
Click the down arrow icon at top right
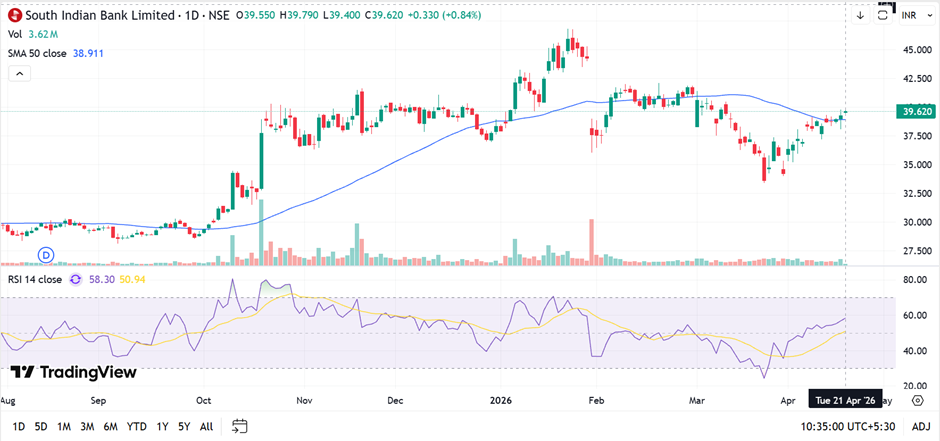click(x=860, y=15)
